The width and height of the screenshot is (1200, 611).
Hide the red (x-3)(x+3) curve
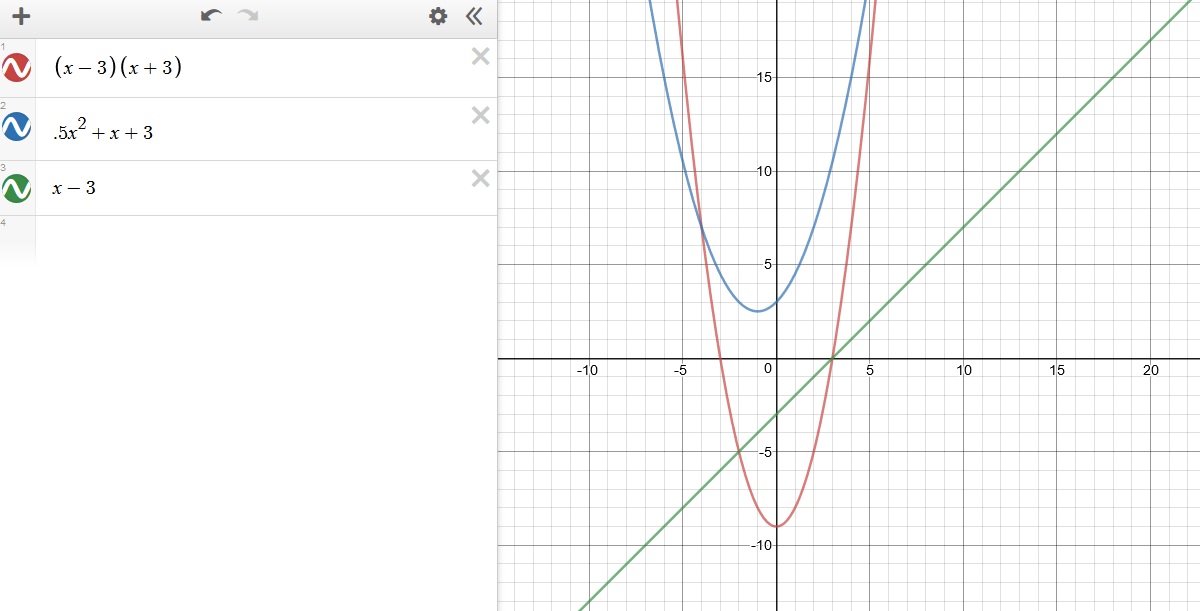point(17,68)
